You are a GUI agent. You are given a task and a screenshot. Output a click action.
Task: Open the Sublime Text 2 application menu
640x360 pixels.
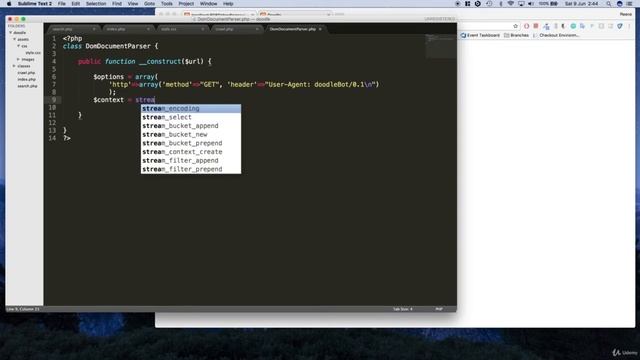pyautogui.click(x=35, y=4)
